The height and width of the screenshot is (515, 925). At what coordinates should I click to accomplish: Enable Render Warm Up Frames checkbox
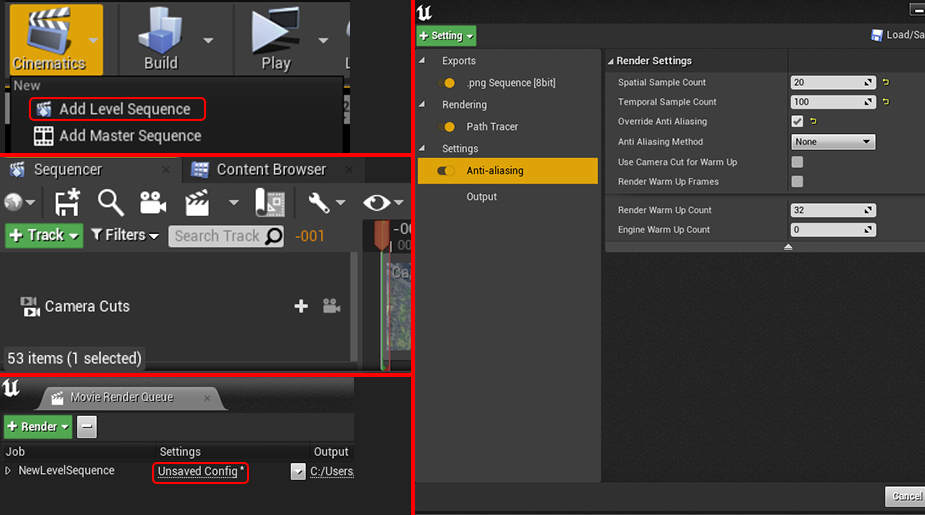click(x=797, y=181)
